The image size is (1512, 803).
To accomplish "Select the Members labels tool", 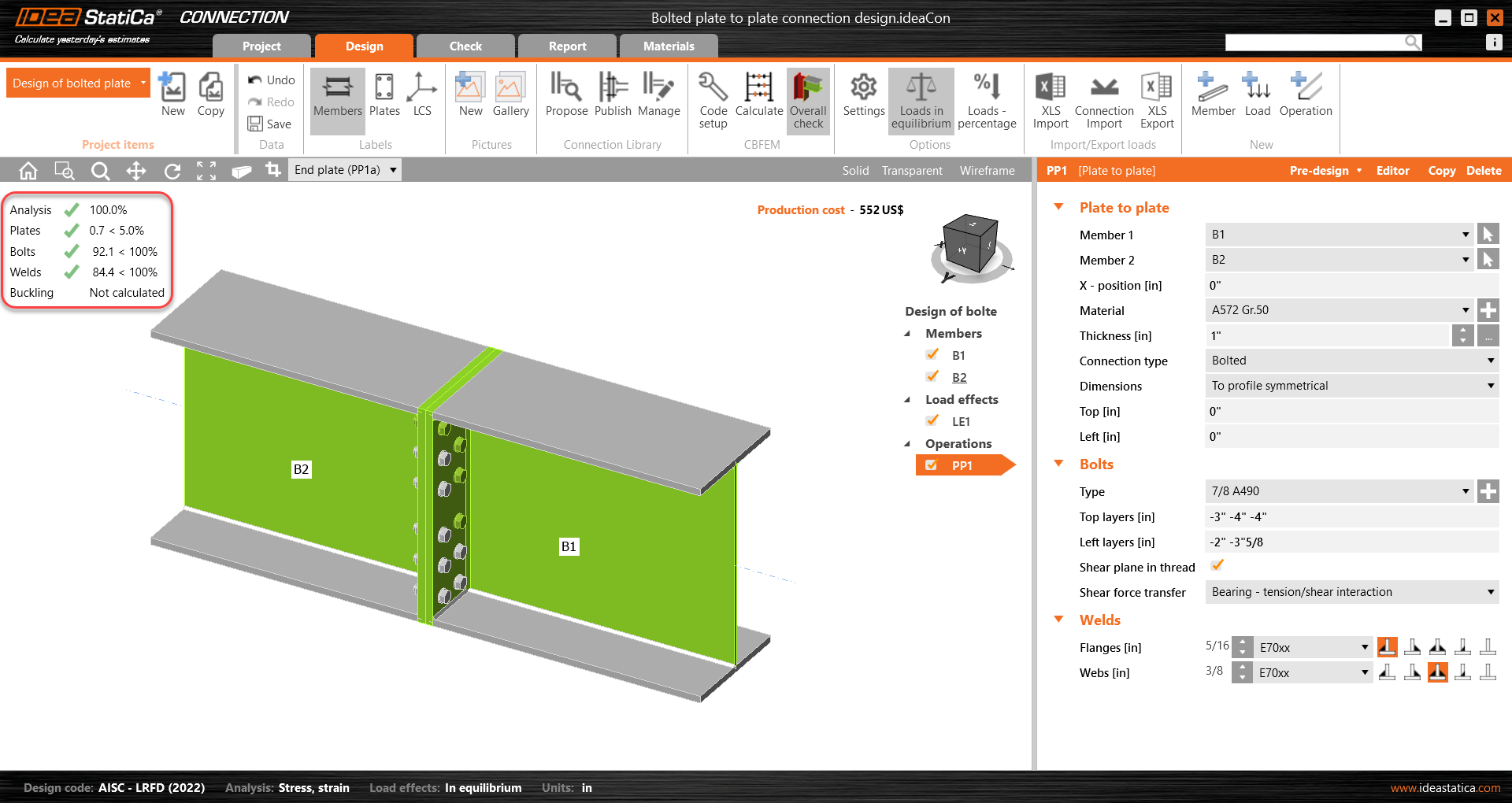I will [337, 98].
